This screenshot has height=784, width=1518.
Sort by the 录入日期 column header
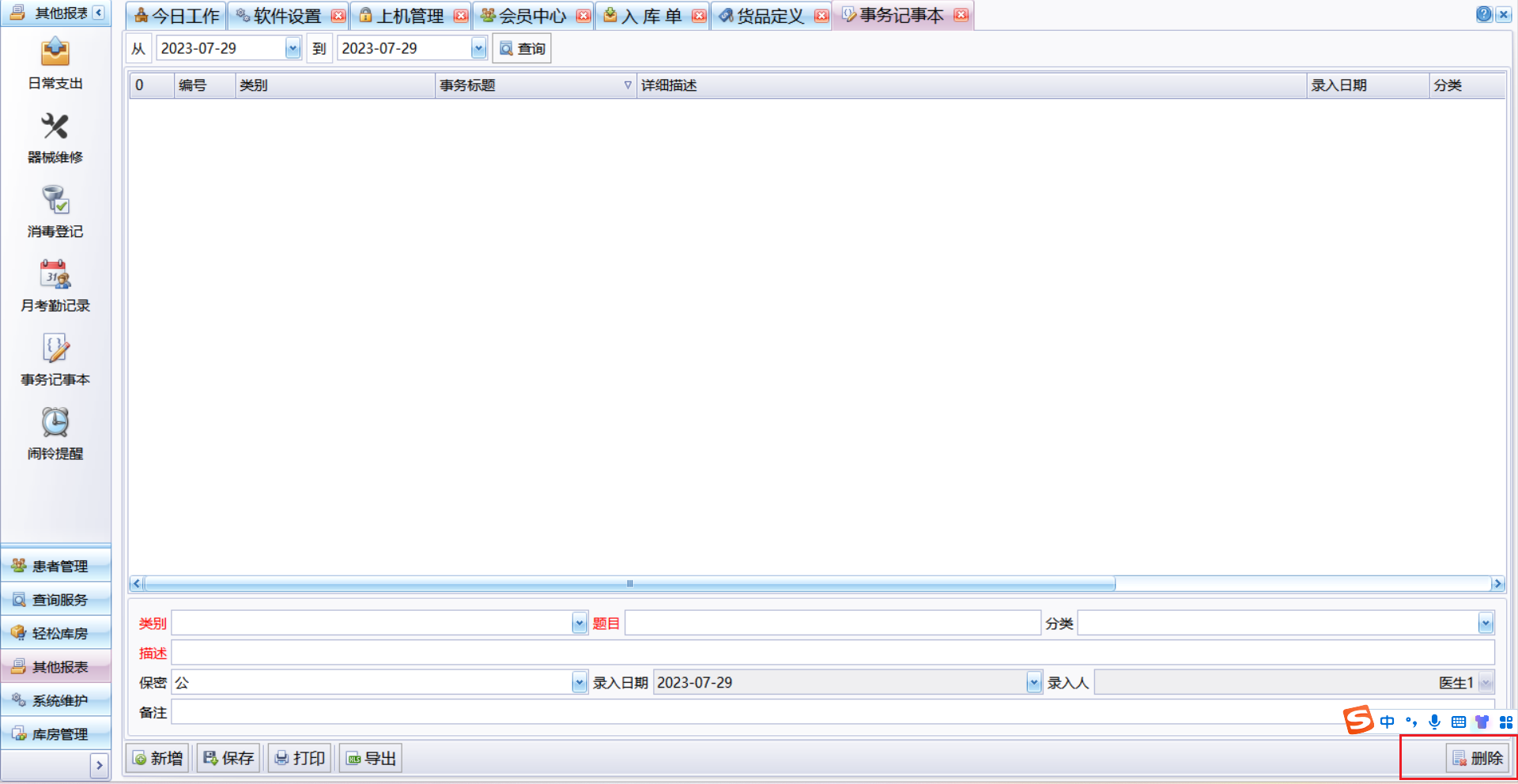1368,85
